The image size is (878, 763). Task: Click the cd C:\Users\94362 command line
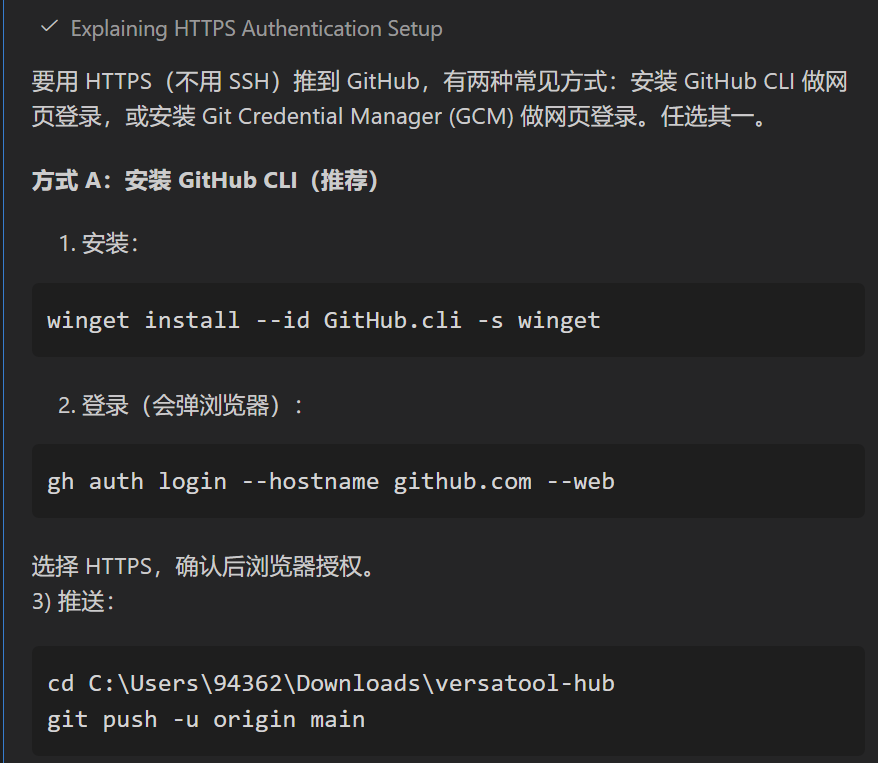(330, 684)
